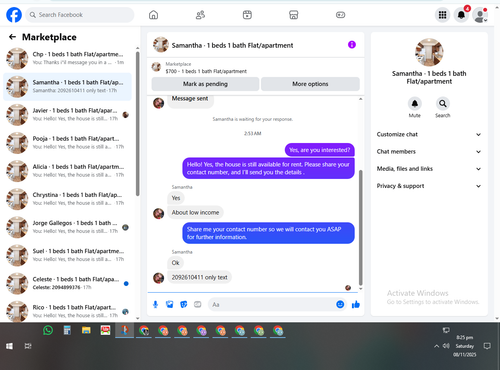Open the Friends icon in top navigation
This screenshot has height=370, width=500.
[200, 15]
